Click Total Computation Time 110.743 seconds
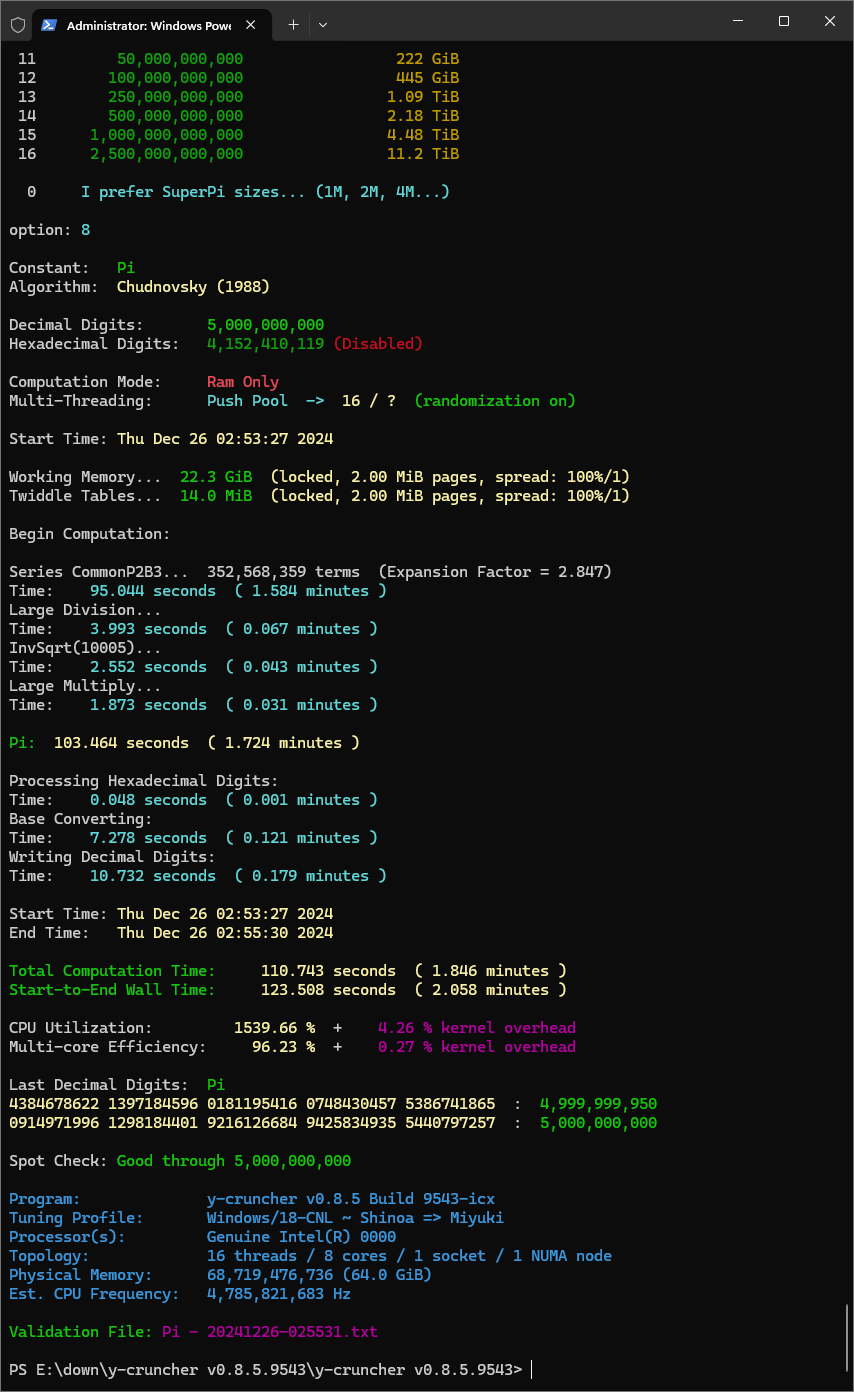This screenshot has width=854, height=1392. (328, 971)
